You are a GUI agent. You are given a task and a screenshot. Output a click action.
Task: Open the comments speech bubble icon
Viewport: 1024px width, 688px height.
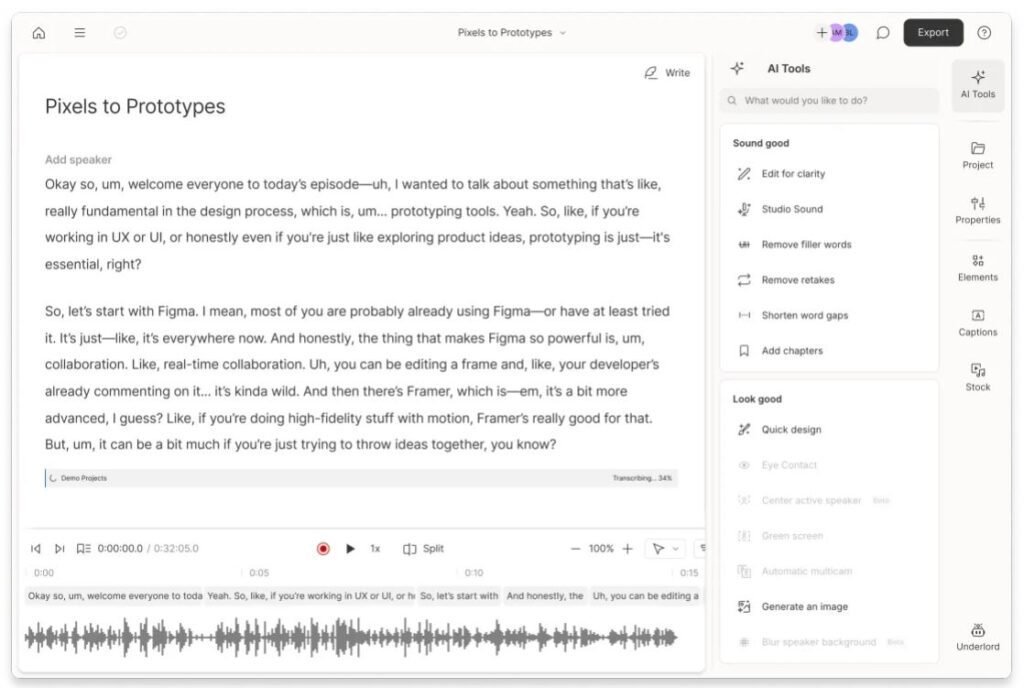click(x=883, y=33)
